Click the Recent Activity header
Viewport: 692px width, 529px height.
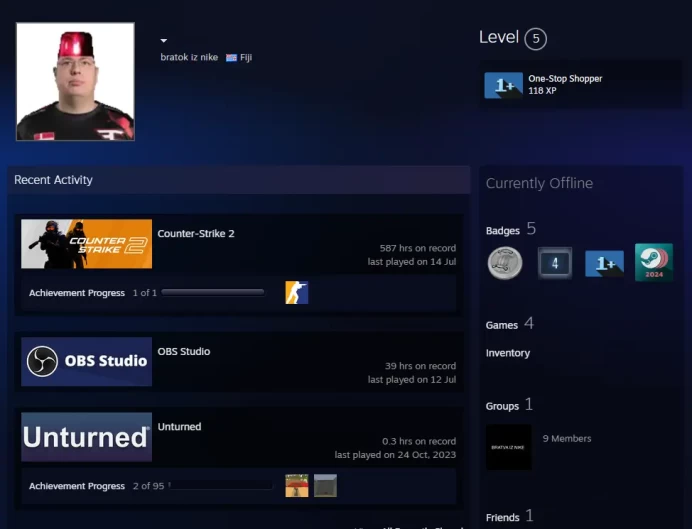(53, 180)
